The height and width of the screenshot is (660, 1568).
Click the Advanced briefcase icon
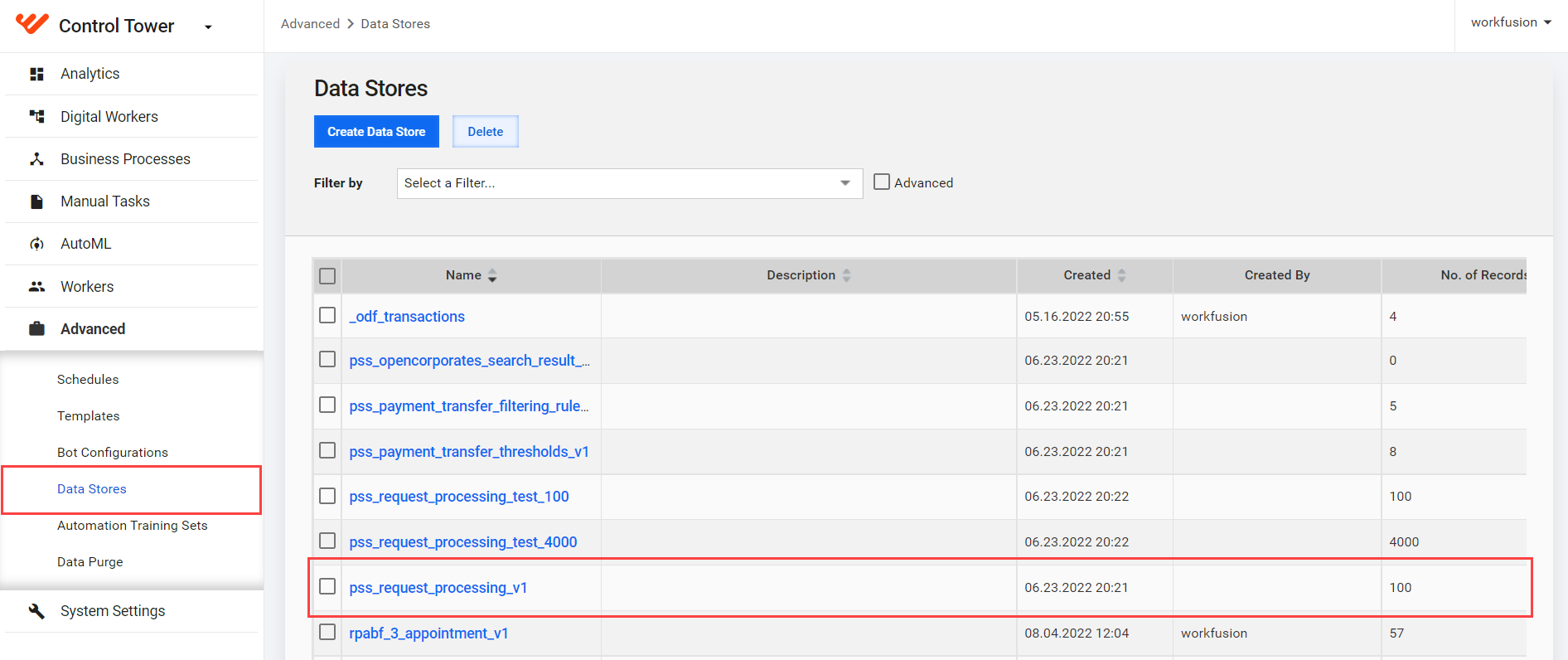[x=36, y=329]
